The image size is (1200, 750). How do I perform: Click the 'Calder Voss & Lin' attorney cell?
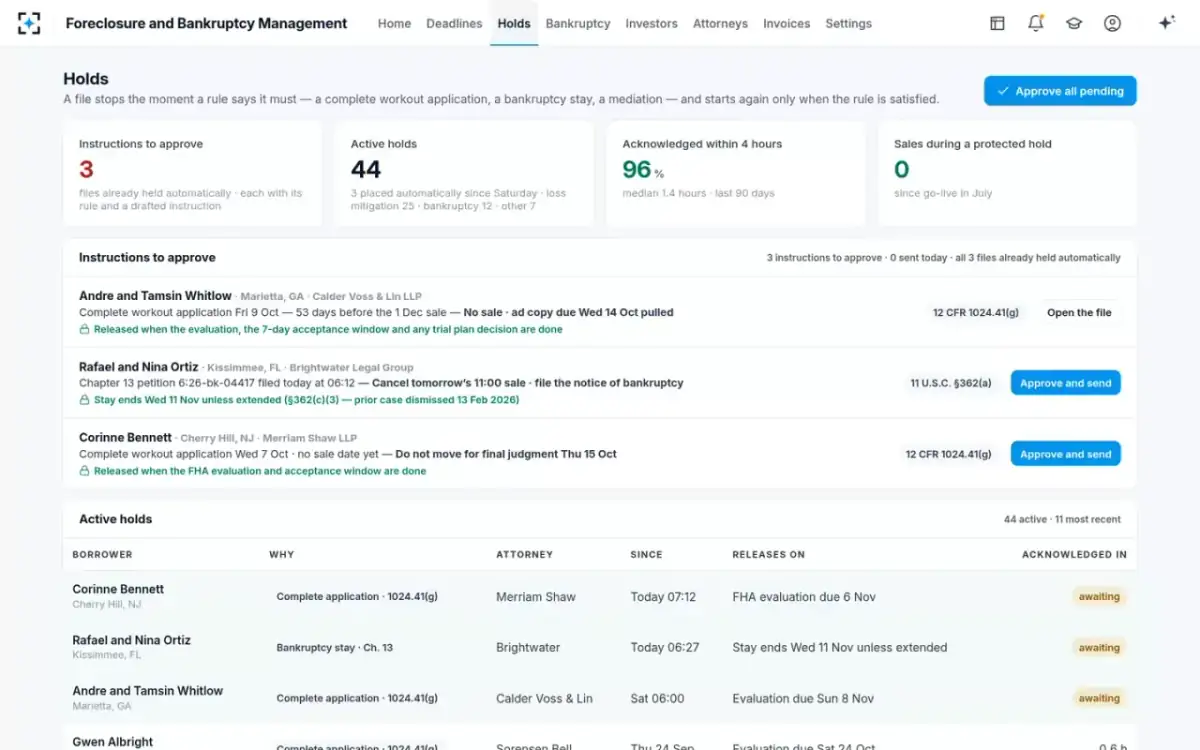544,698
